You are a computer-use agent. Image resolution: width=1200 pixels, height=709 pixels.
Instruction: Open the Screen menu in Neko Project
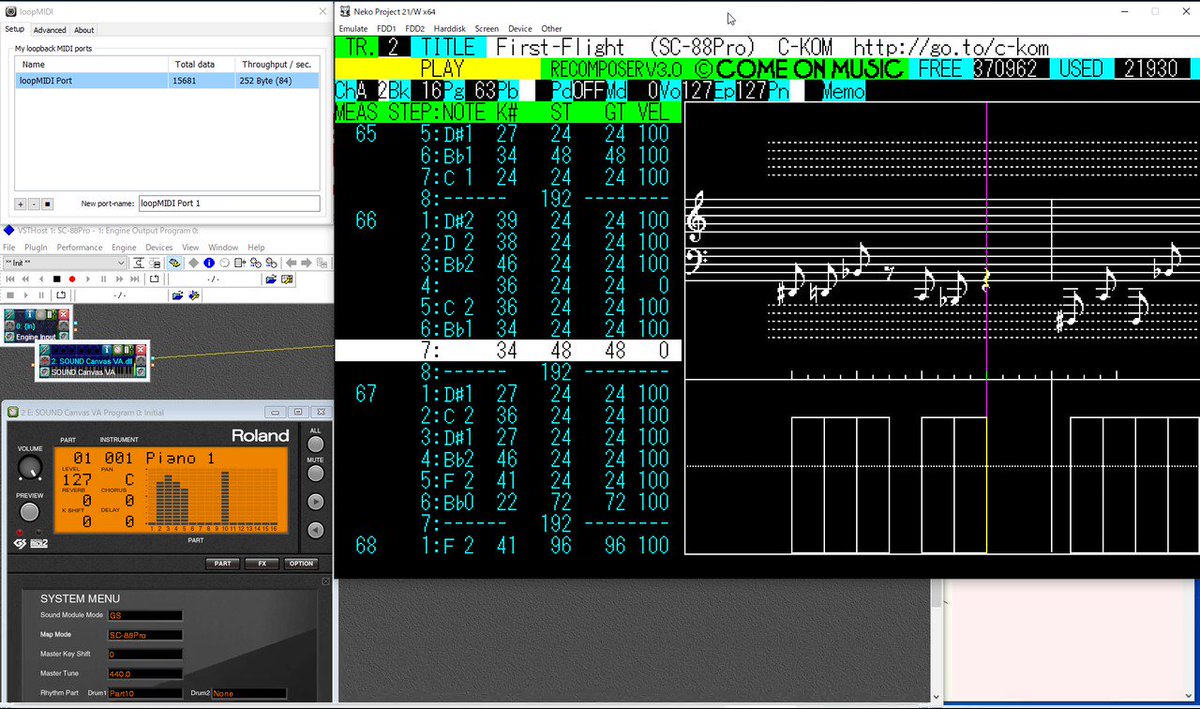(x=487, y=29)
